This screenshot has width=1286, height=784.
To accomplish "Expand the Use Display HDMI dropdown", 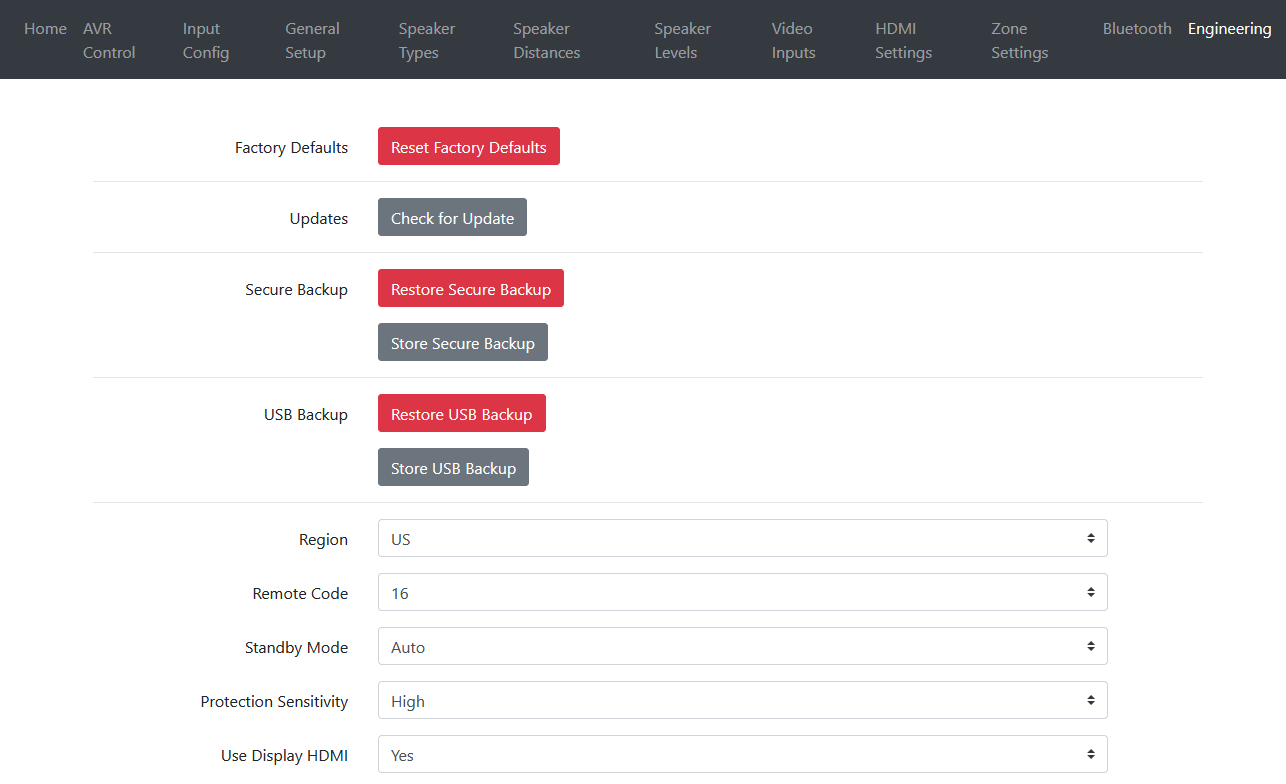I will [742, 755].
